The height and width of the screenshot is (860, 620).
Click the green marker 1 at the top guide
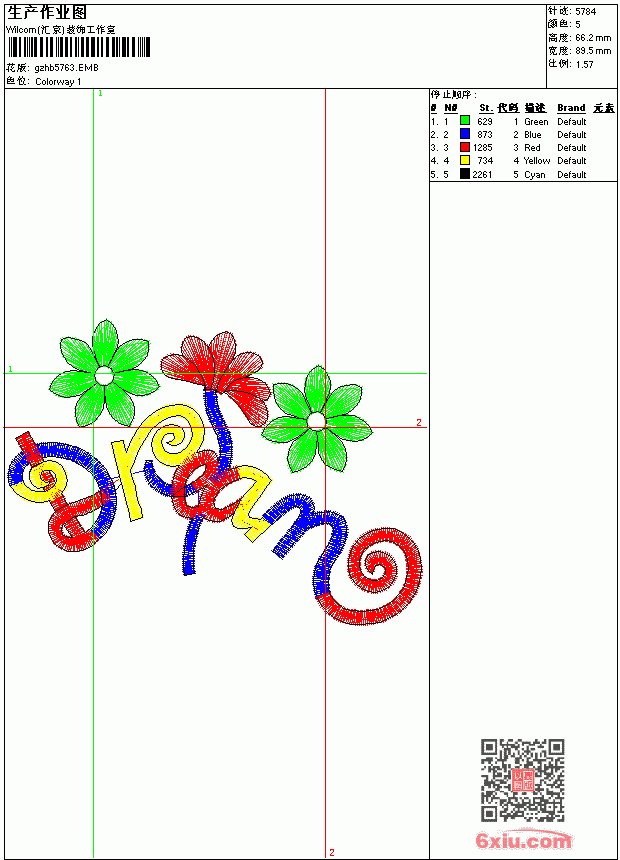(x=100, y=94)
